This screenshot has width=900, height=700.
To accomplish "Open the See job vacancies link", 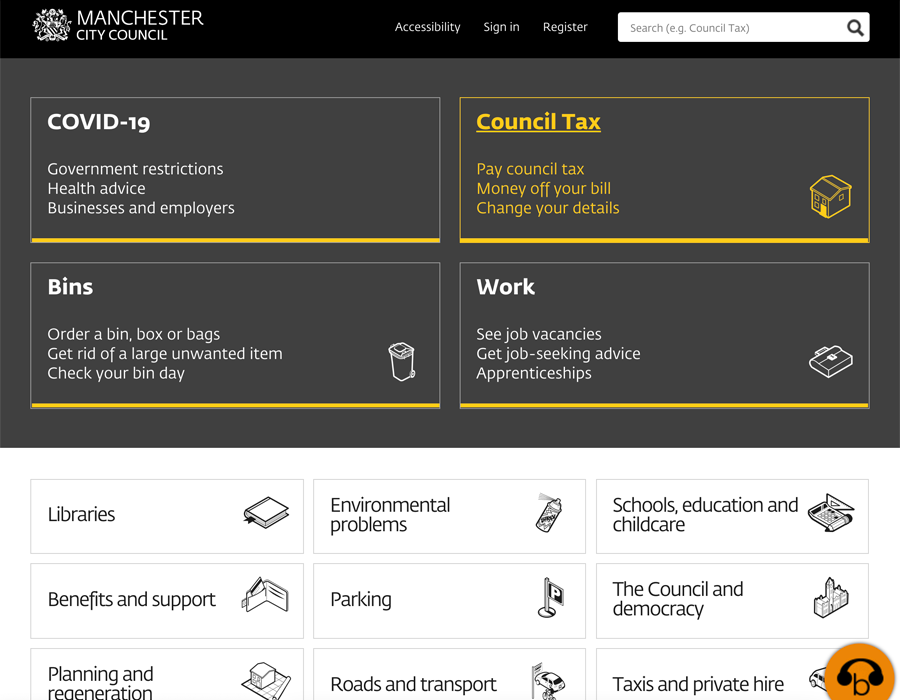I will (x=538, y=334).
